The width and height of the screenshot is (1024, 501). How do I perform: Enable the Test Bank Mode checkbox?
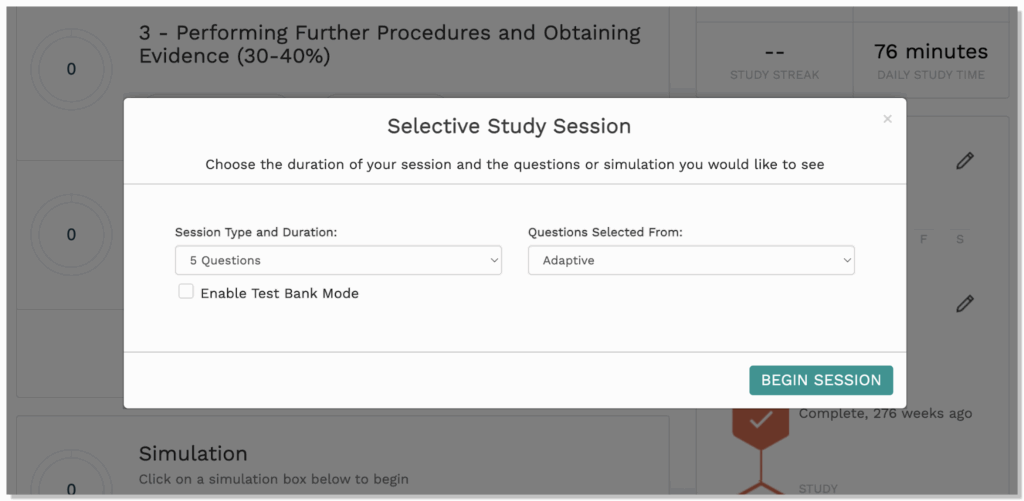click(186, 291)
